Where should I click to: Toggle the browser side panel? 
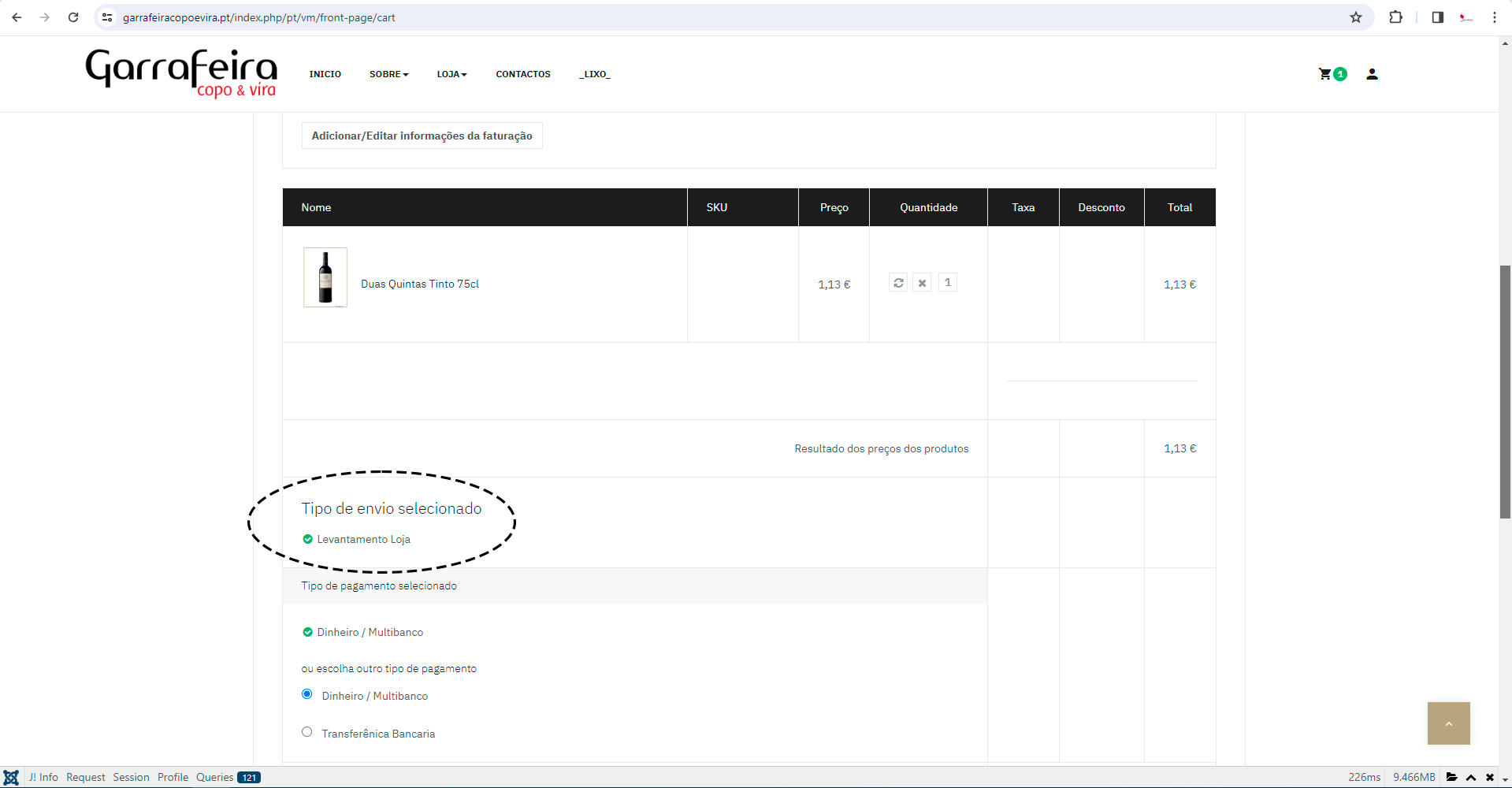[x=1438, y=17]
